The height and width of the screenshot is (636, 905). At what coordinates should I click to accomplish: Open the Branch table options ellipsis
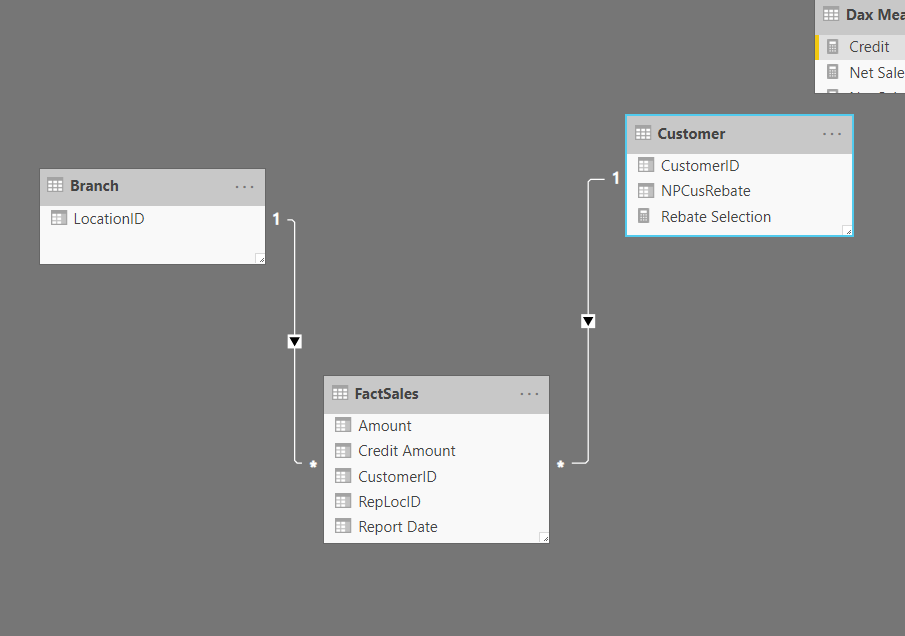[244, 187]
